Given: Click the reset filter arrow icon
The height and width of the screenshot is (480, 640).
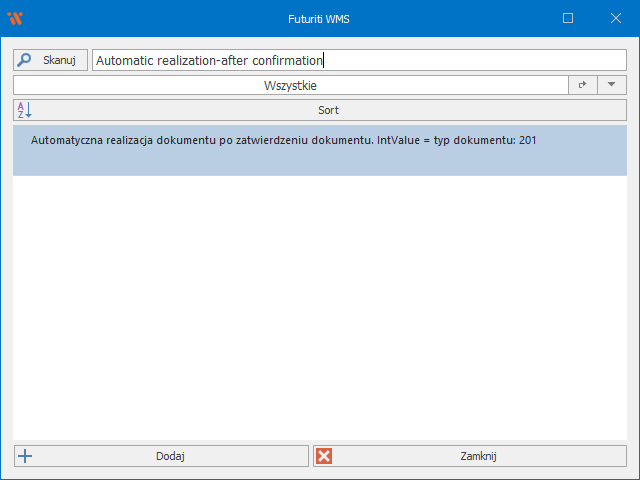Looking at the screenshot, I should pyautogui.click(x=582, y=86).
